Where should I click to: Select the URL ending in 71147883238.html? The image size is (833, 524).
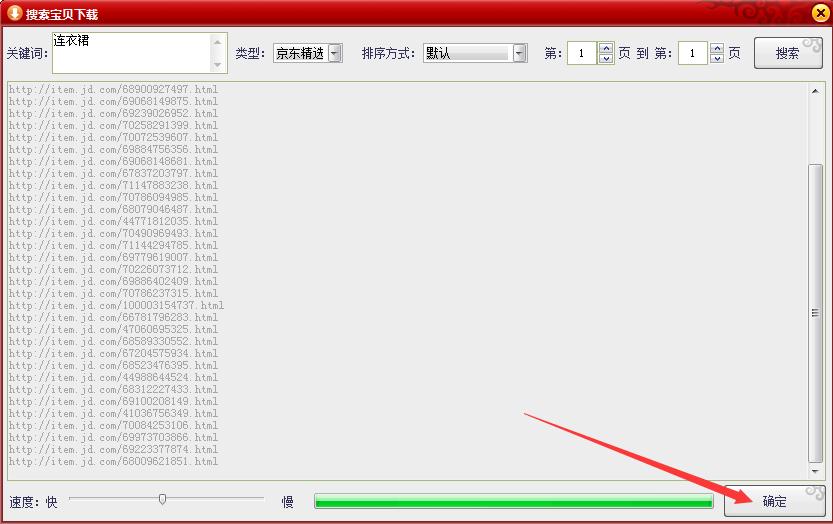point(113,185)
